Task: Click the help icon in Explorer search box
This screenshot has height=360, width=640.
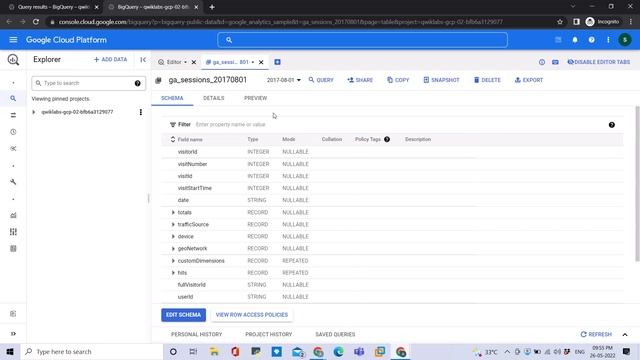Action: [138, 83]
